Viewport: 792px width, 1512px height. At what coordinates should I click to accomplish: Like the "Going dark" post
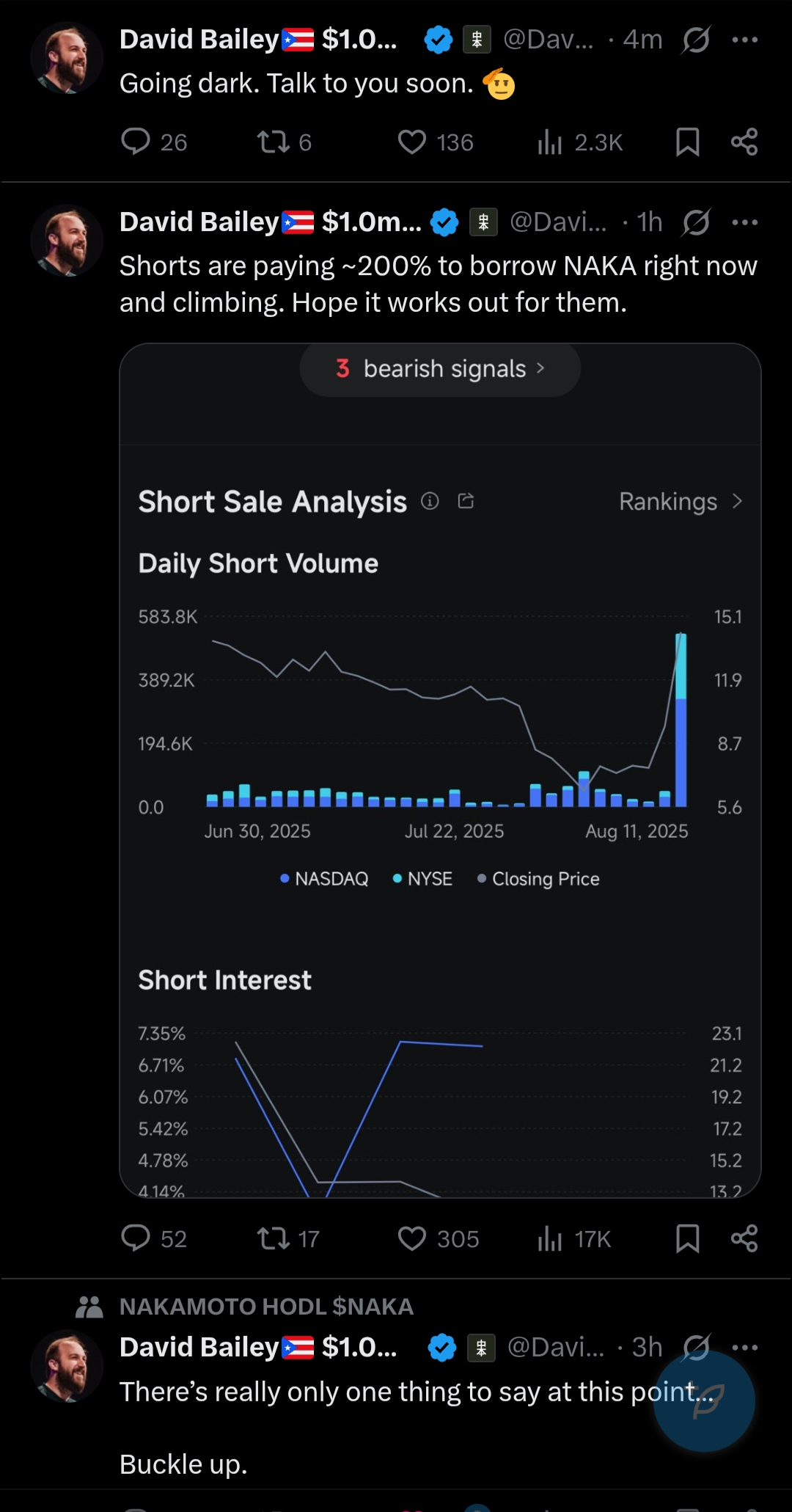pos(411,142)
